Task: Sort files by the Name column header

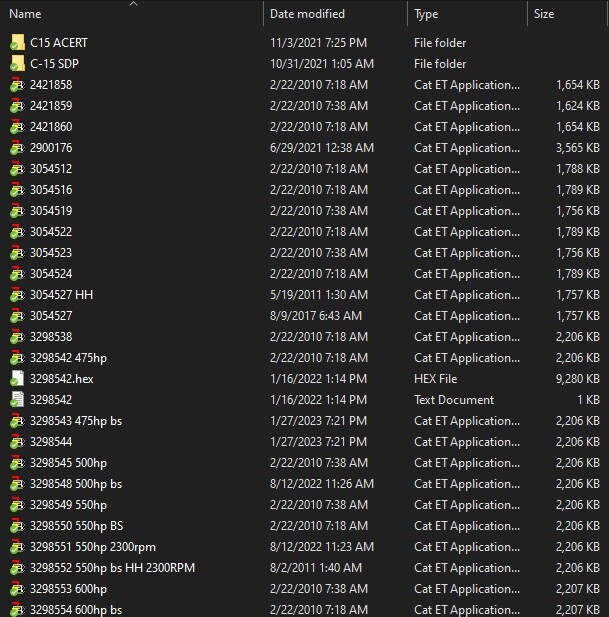Action: tap(25, 14)
